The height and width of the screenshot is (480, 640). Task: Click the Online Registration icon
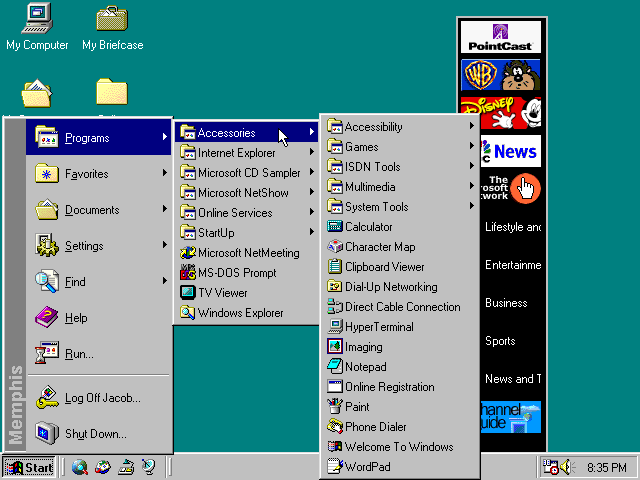[x=335, y=387]
